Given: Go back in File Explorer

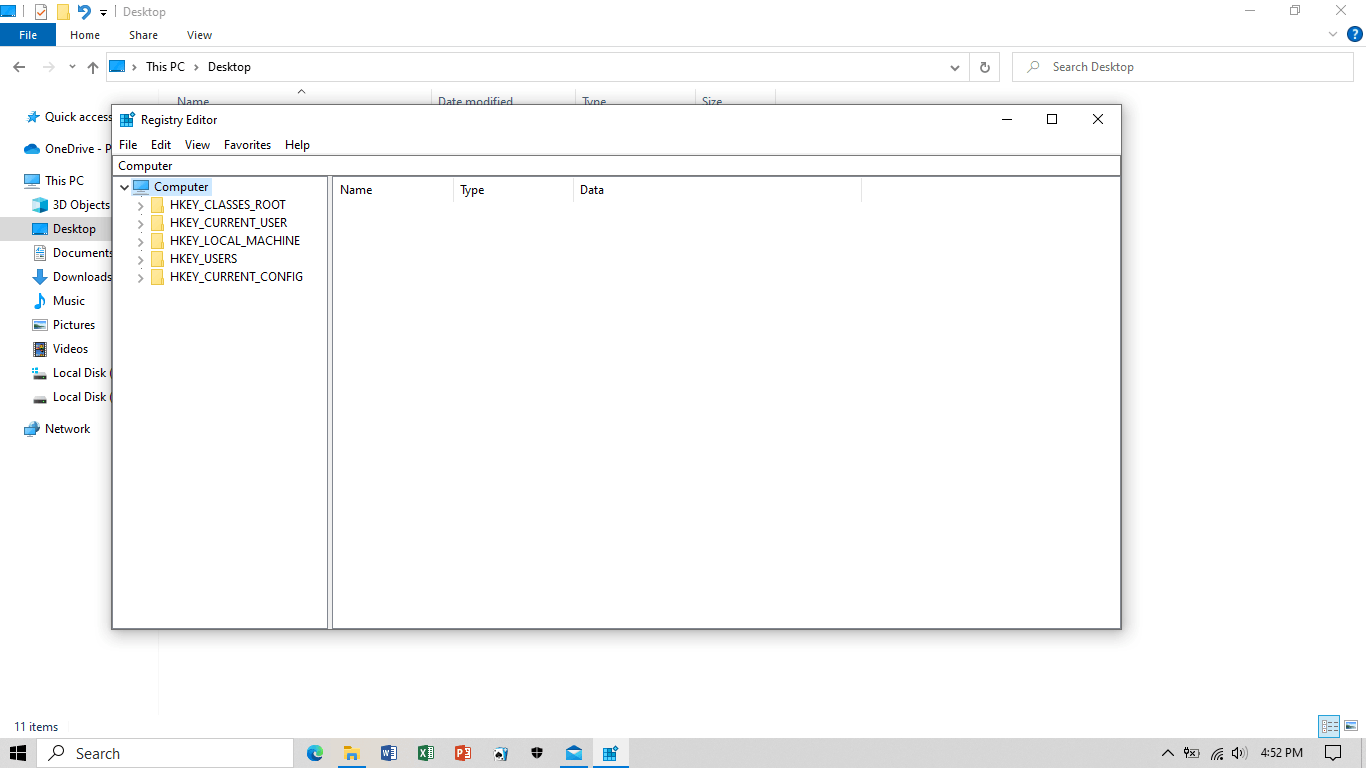Looking at the screenshot, I should 19,67.
